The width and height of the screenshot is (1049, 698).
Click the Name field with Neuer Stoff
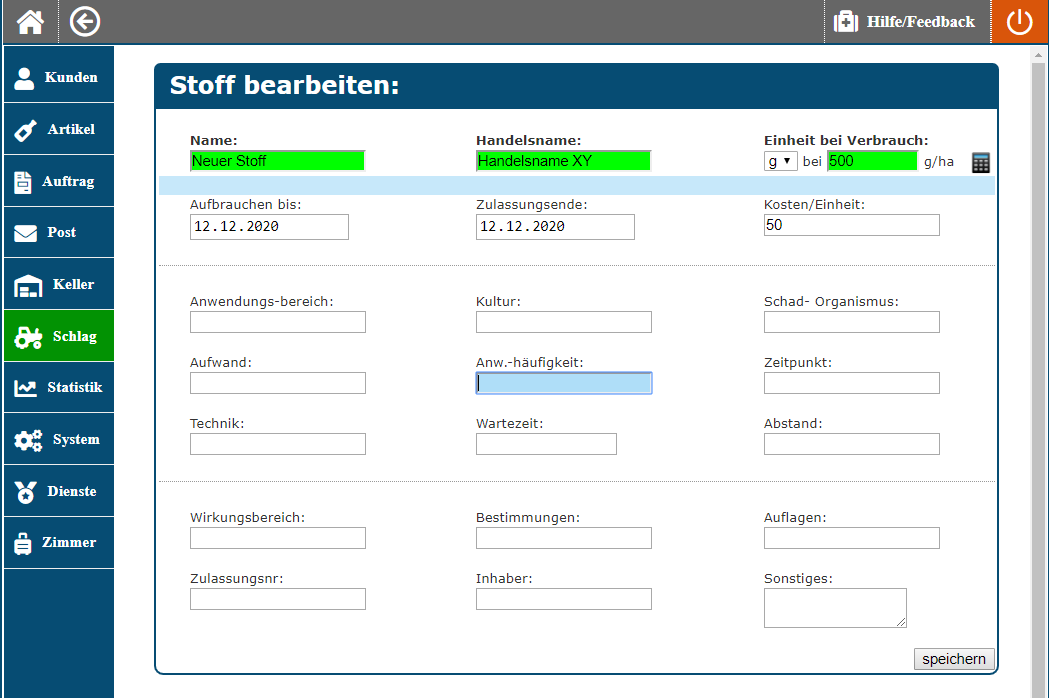277,161
